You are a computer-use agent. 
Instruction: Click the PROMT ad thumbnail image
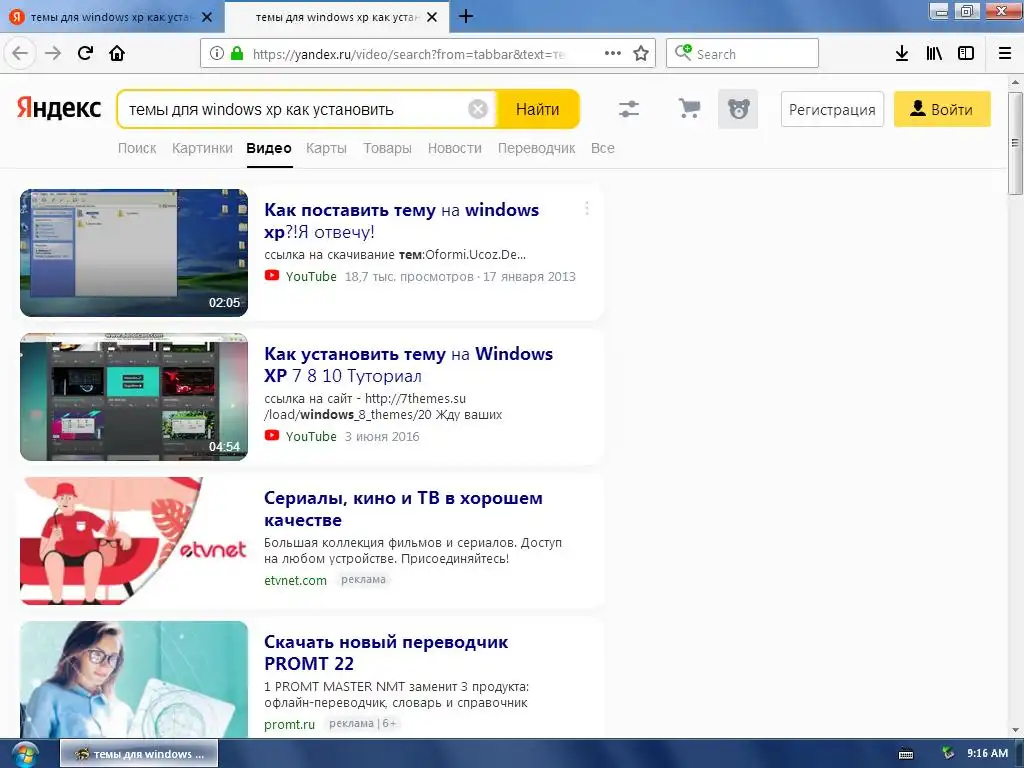coord(134,679)
